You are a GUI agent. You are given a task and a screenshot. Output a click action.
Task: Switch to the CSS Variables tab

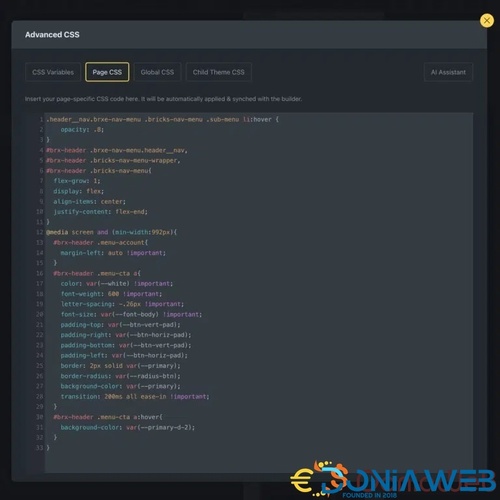pyautogui.click(x=53, y=72)
